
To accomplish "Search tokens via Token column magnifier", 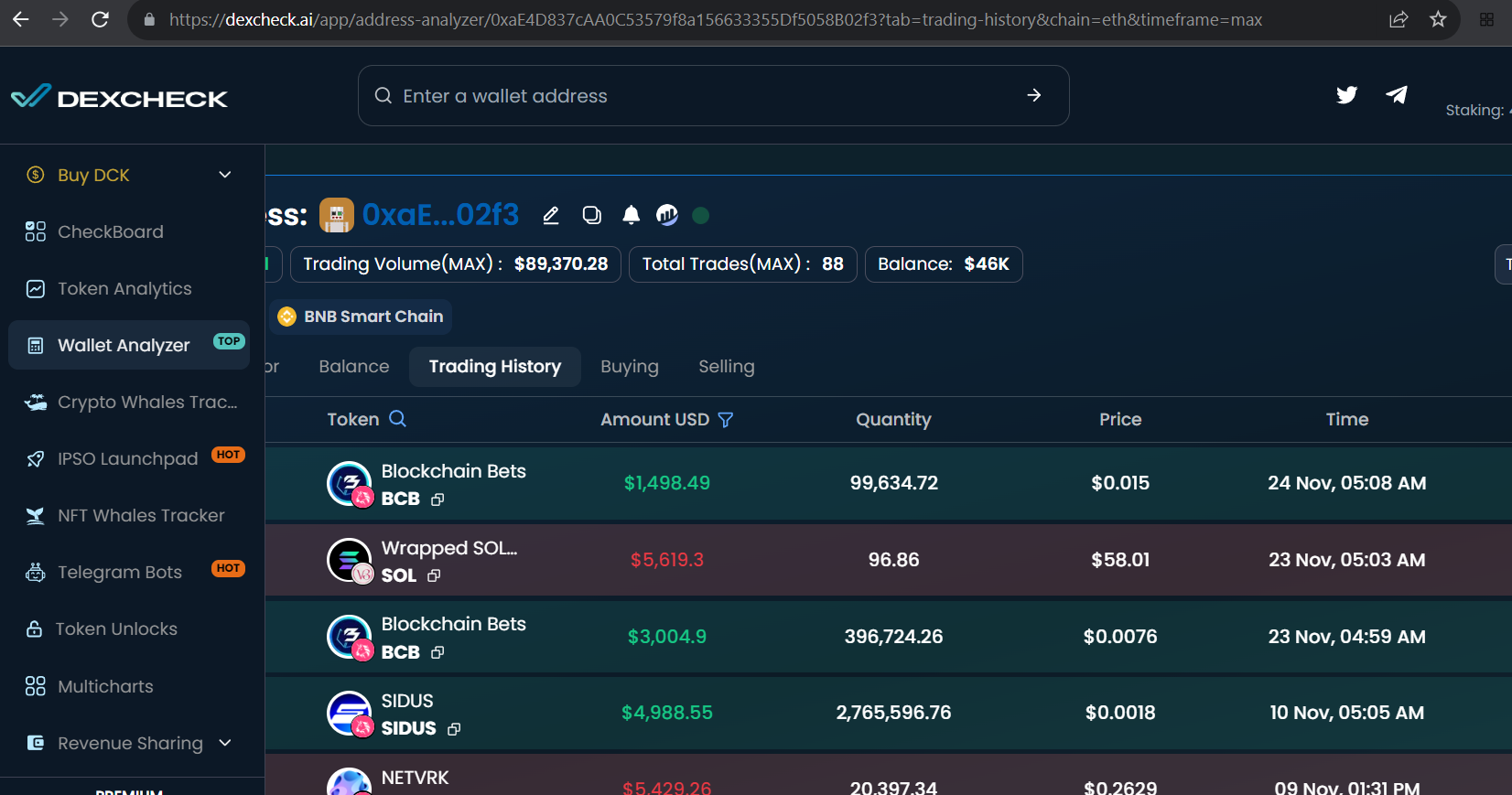I will pyautogui.click(x=397, y=418).
